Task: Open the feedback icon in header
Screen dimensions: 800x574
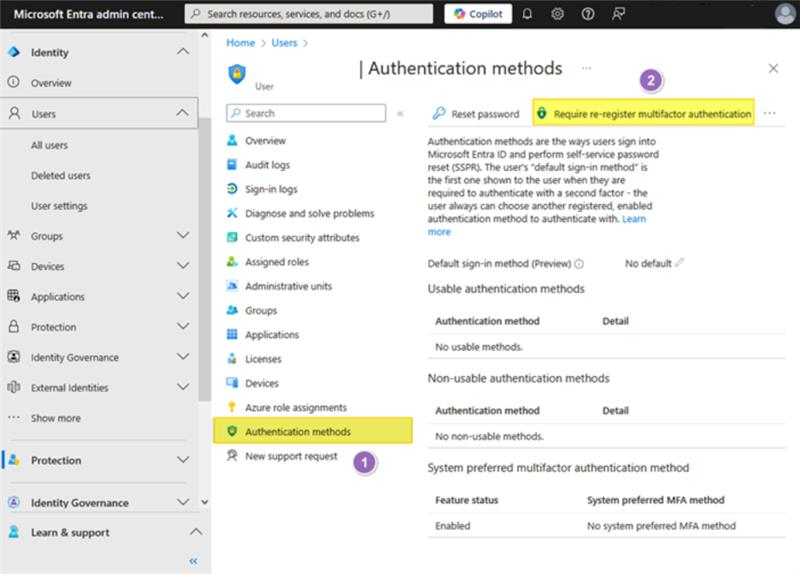Action: click(618, 14)
